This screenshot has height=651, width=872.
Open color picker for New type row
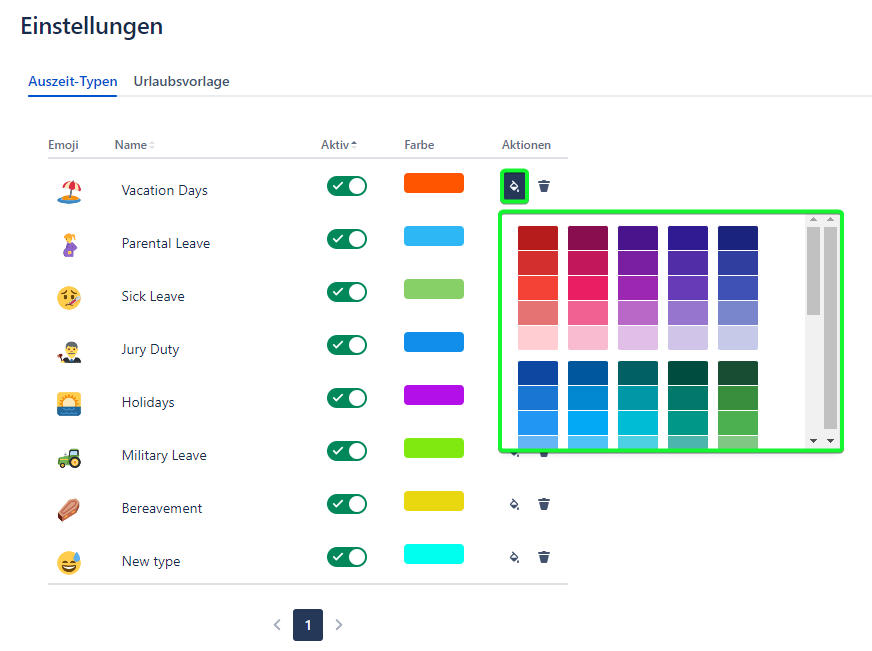(514, 557)
